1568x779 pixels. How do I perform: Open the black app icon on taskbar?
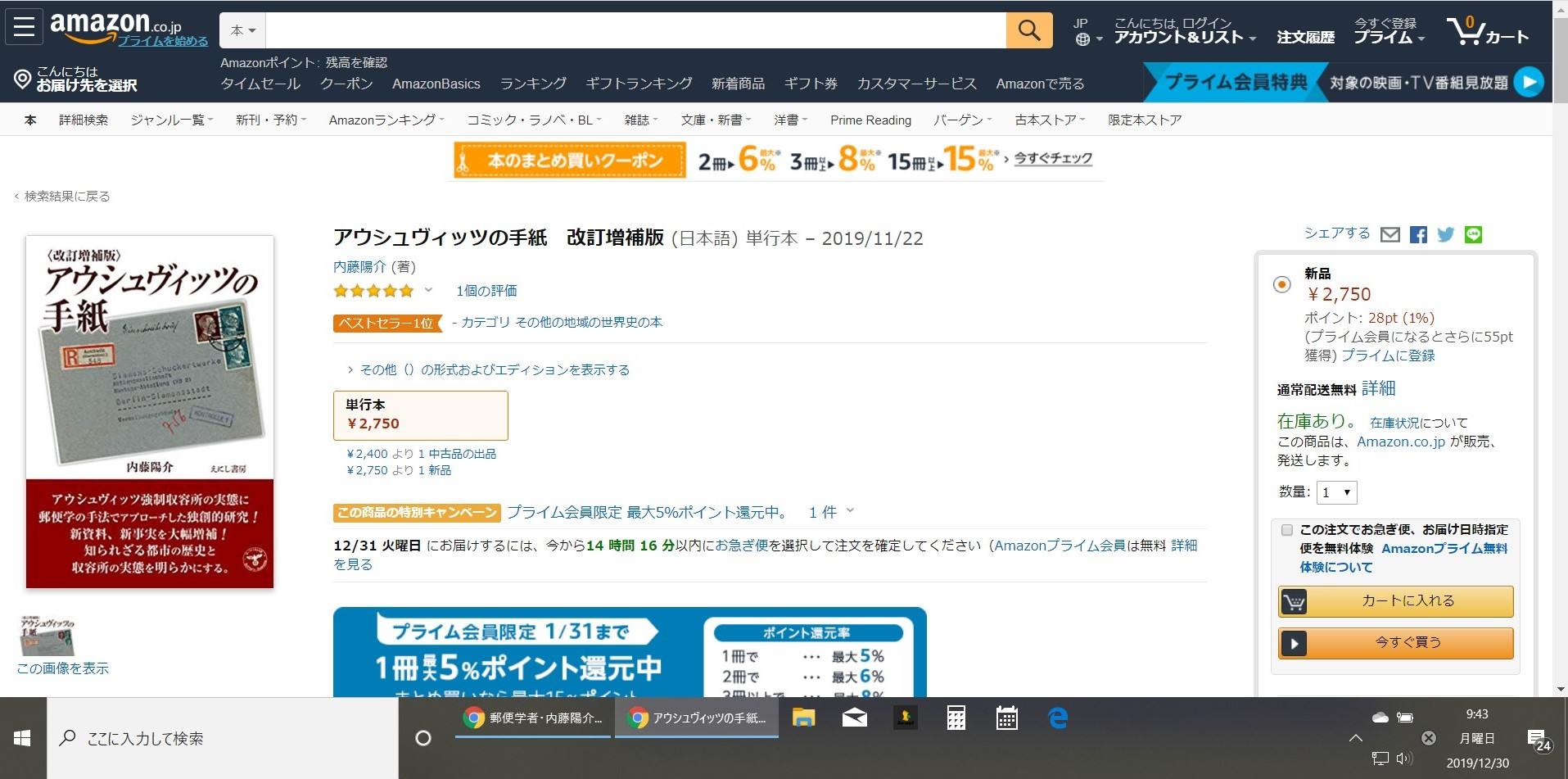tap(905, 718)
